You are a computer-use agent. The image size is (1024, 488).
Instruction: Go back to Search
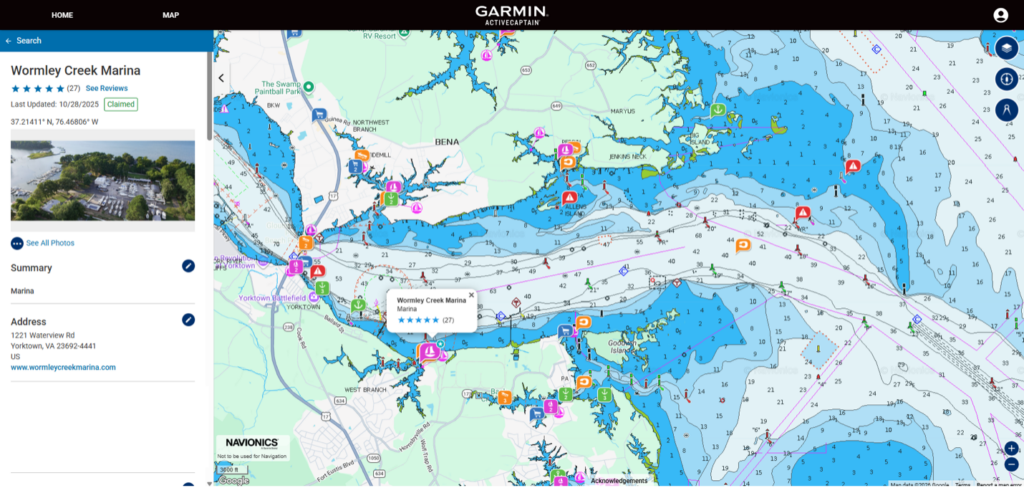point(24,41)
